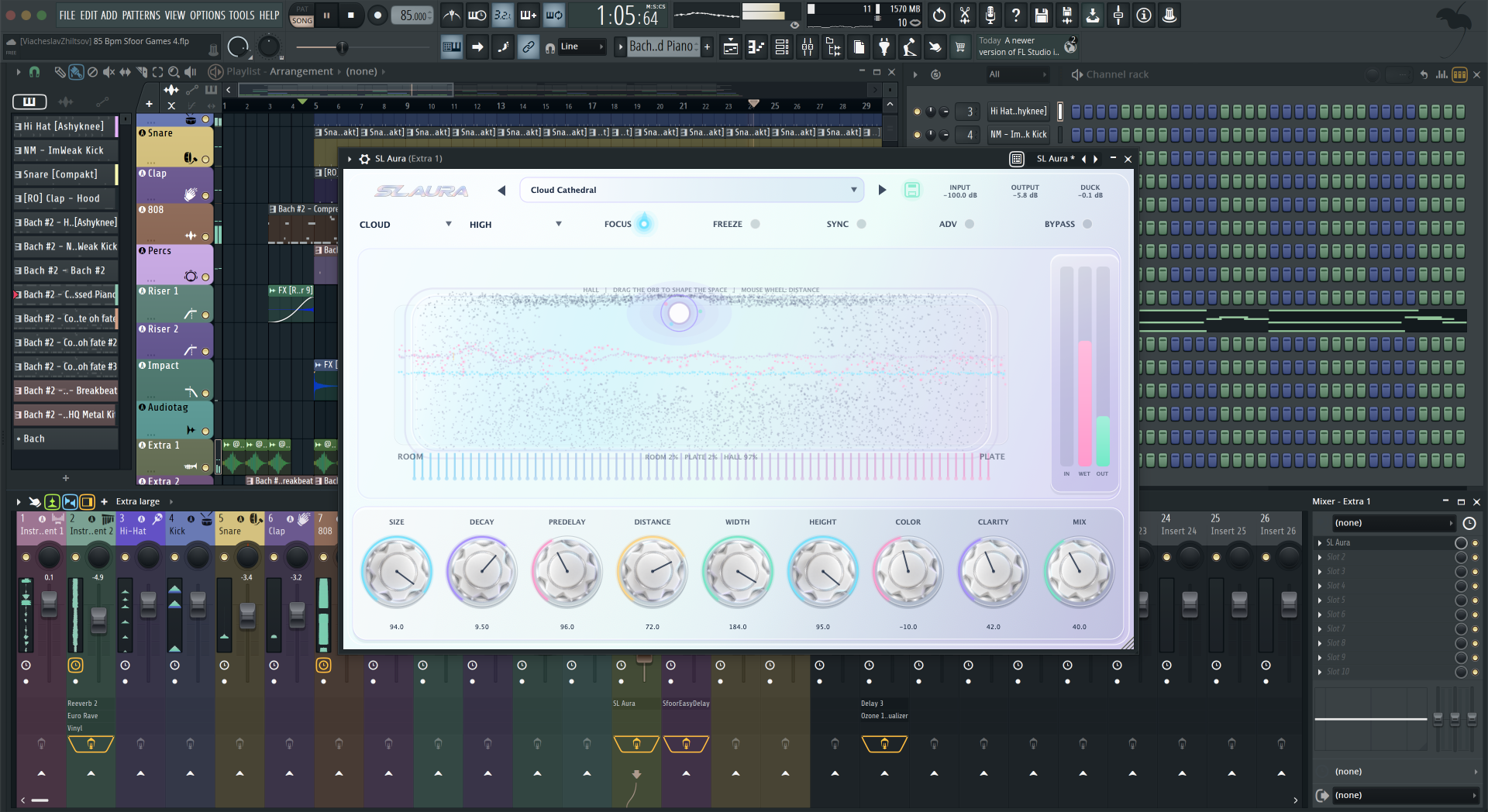The image size is (1488, 812).
Task: Open the playlist view icon
Action: pyautogui.click(x=731, y=47)
